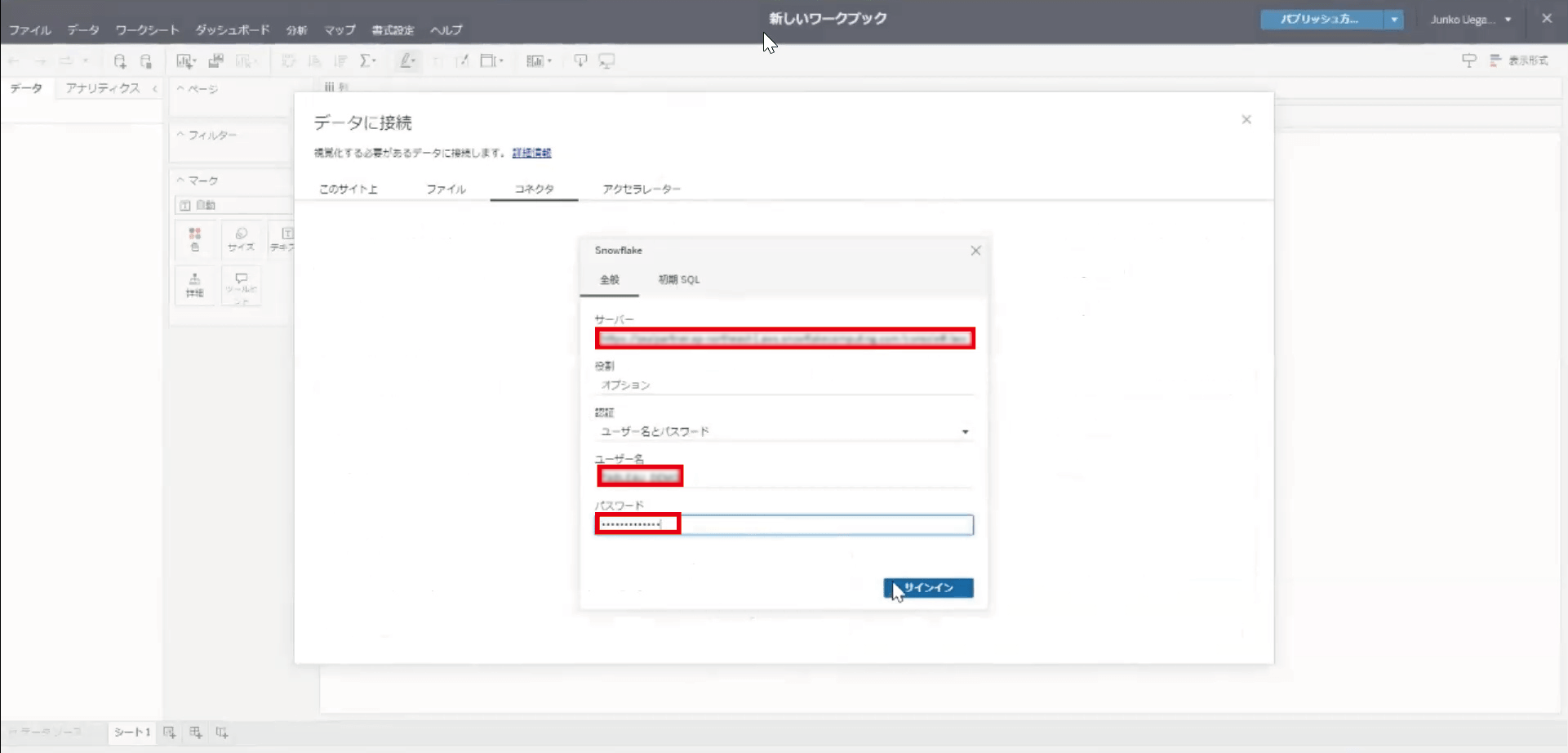Click the New Data Source cylinder icon
The image size is (1568, 753).
click(x=120, y=61)
